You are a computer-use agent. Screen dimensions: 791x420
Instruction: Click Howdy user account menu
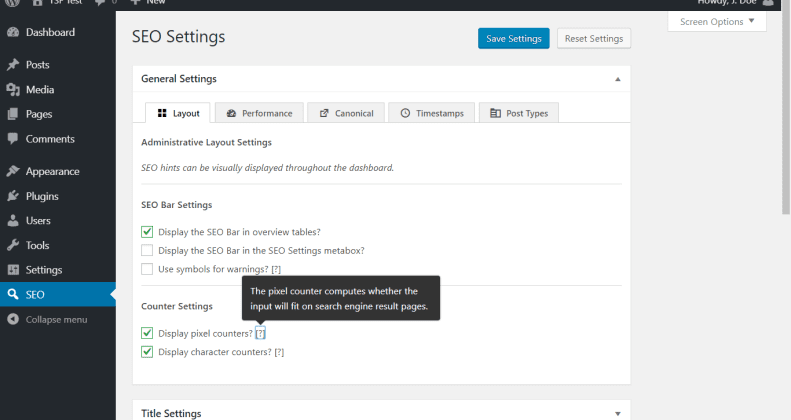[735, 2]
